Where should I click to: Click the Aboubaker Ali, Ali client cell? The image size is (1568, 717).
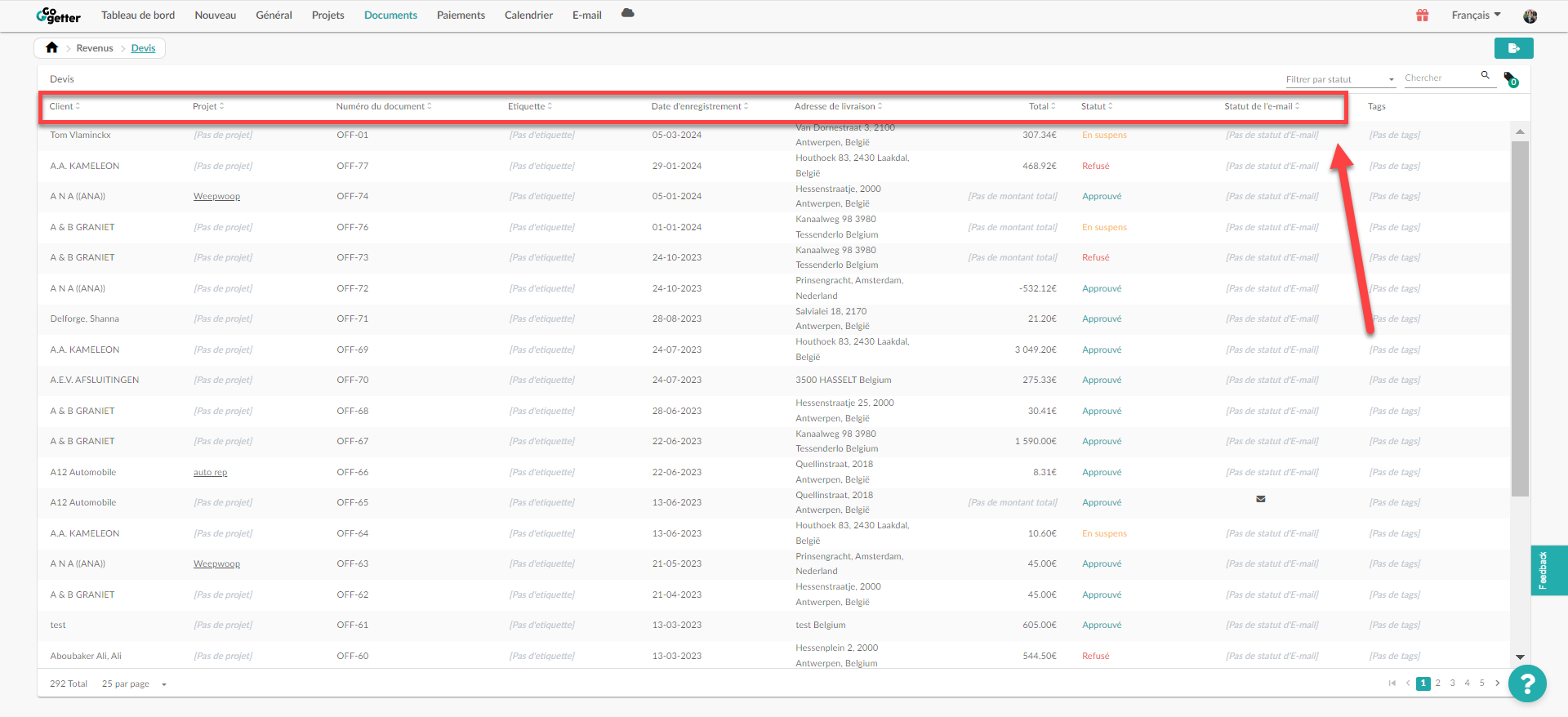[x=86, y=656]
